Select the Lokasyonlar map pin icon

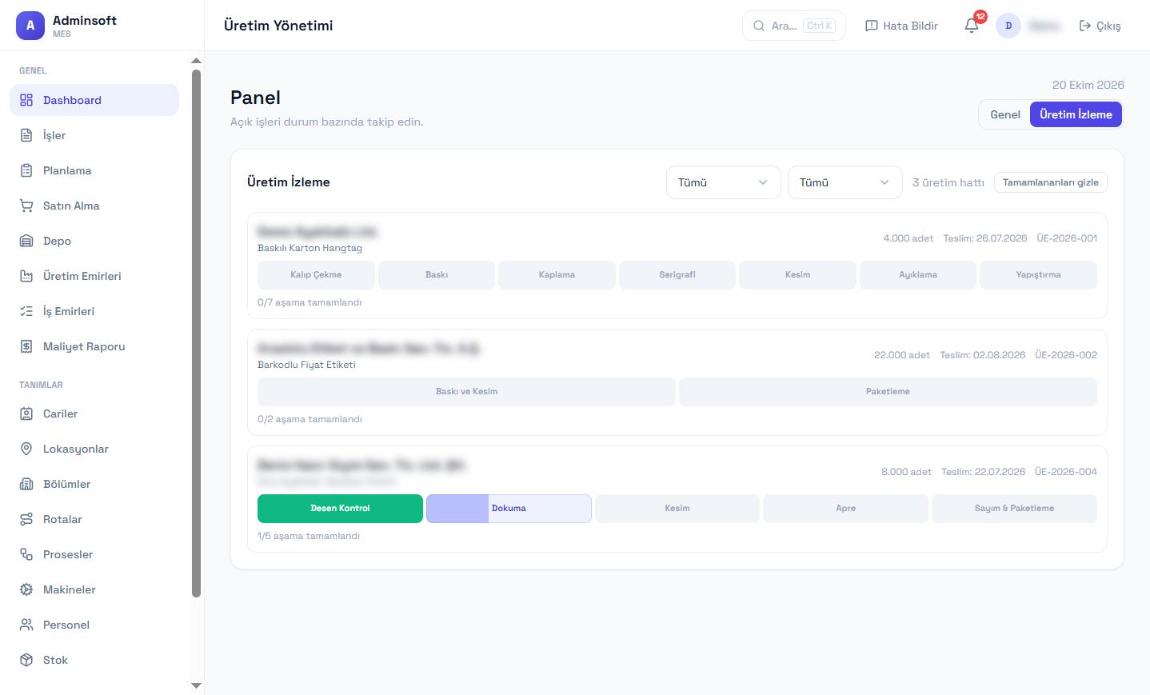26,449
